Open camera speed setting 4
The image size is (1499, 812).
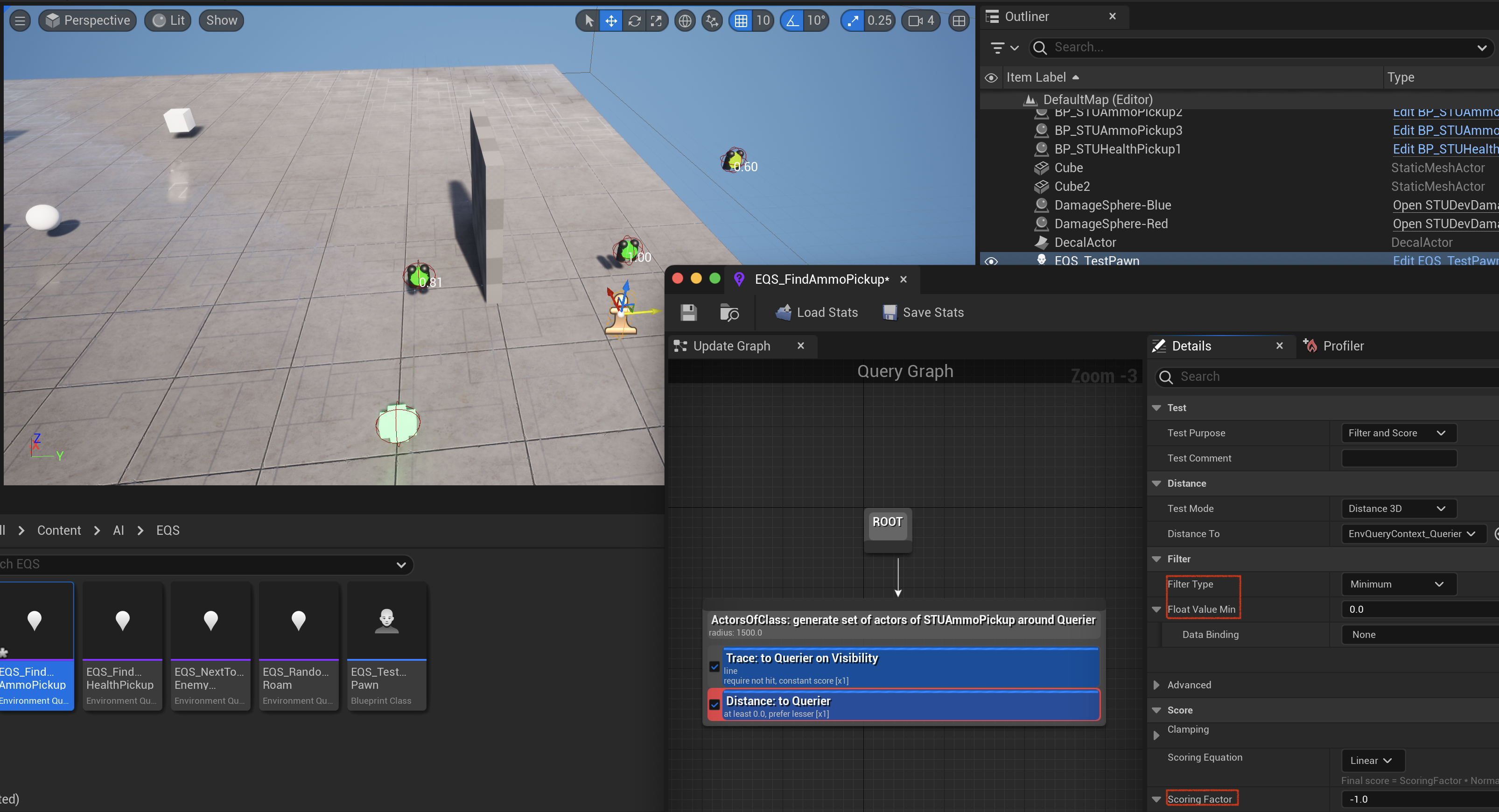921,21
